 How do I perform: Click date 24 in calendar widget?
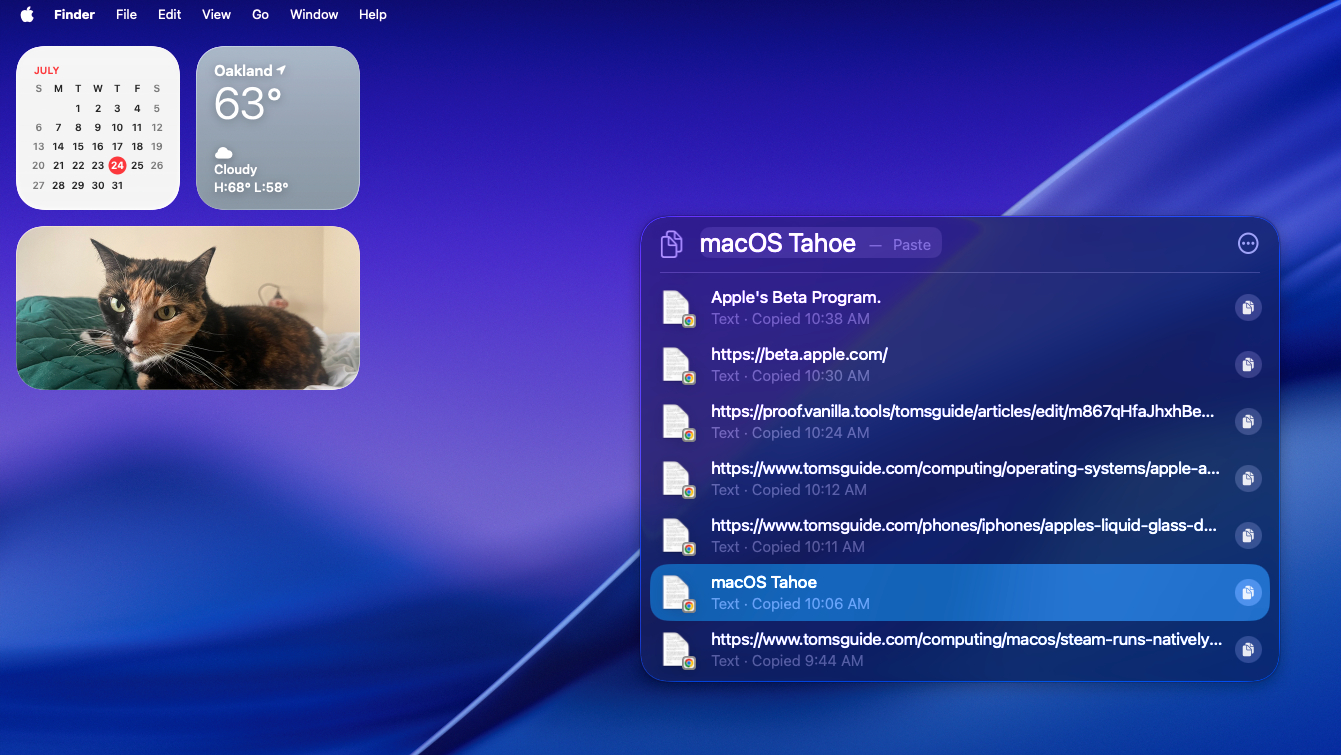pyautogui.click(x=117, y=166)
